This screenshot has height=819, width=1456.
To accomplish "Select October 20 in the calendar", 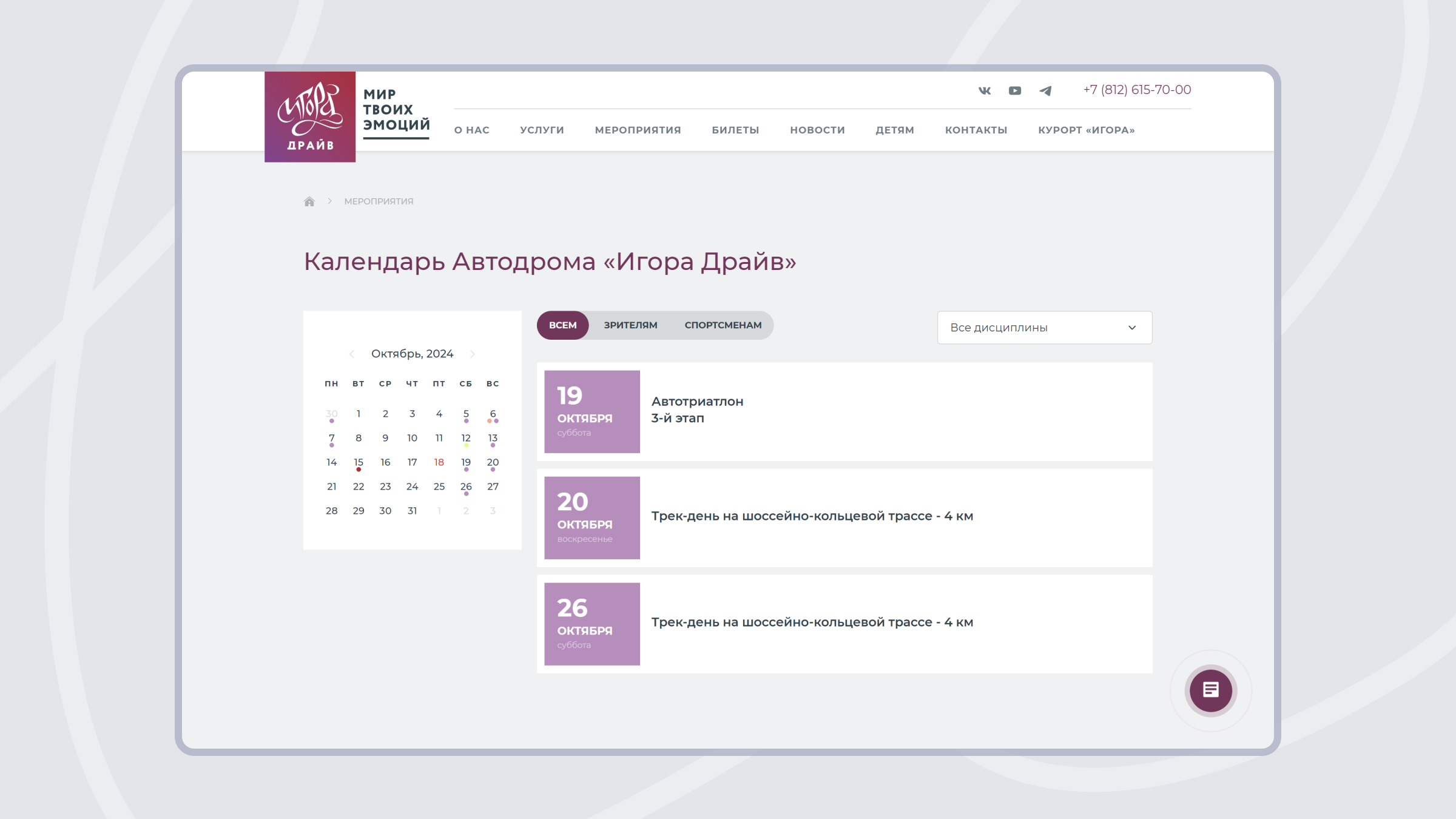I will pos(493,462).
